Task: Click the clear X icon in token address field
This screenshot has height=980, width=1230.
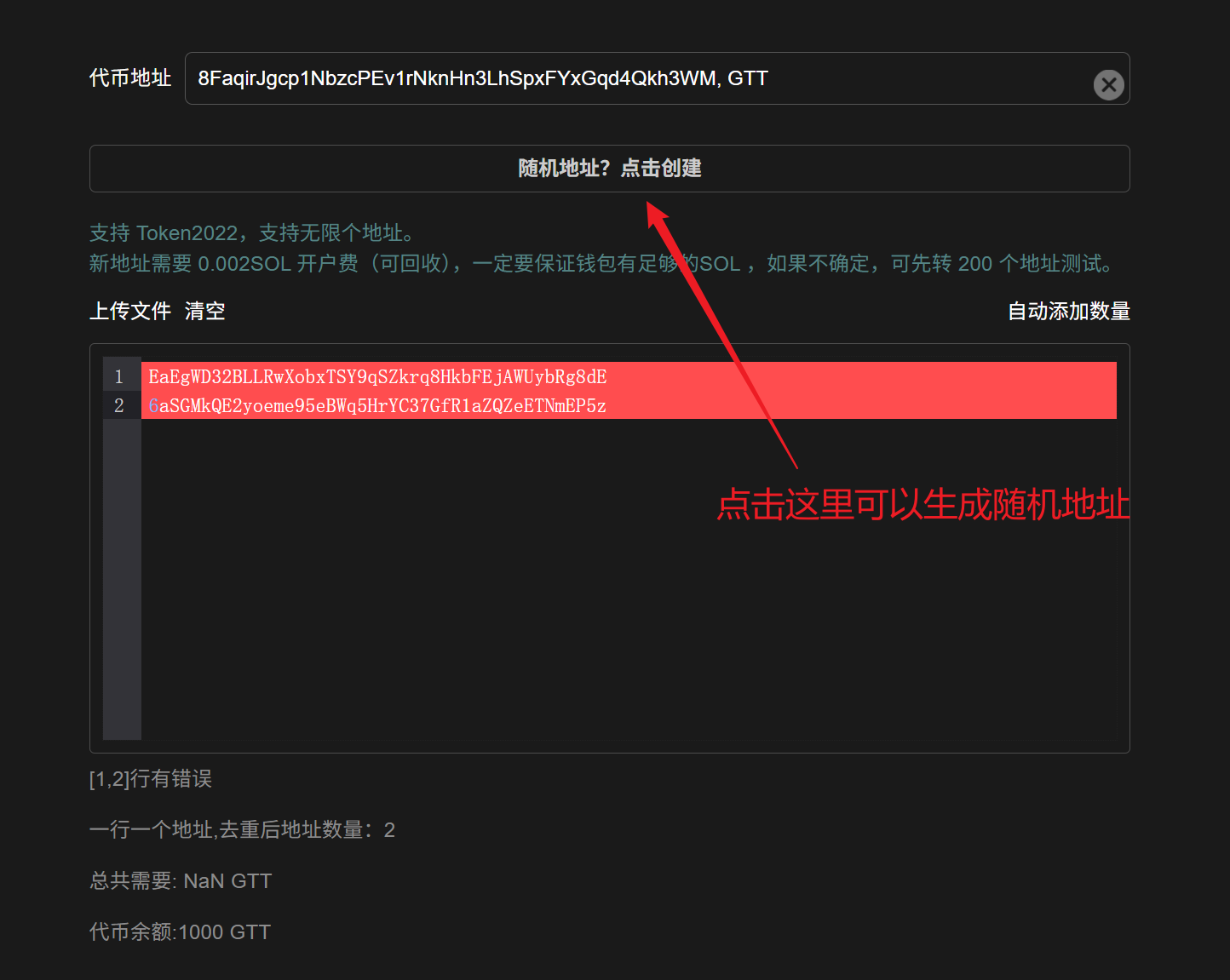Action: (x=1108, y=84)
